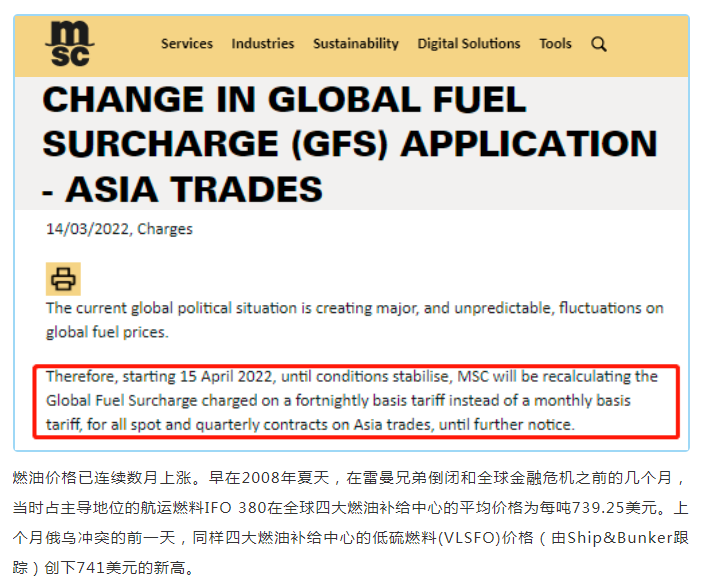Click the text 'tariff, for all spot and quarterly contracts'
Viewport: 705px width, 584px height.
pos(187,425)
